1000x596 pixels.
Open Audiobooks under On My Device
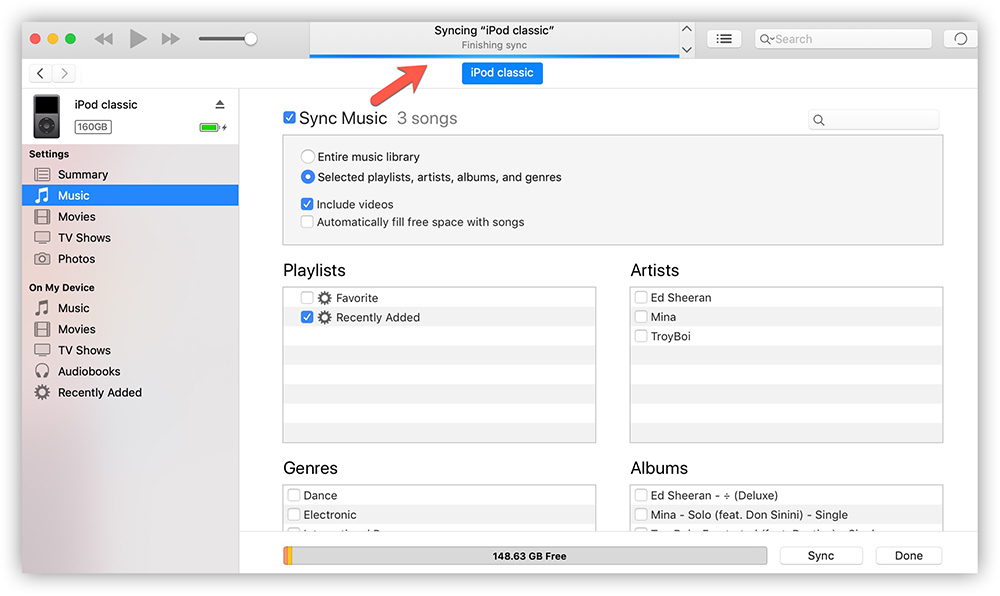pos(88,371)
